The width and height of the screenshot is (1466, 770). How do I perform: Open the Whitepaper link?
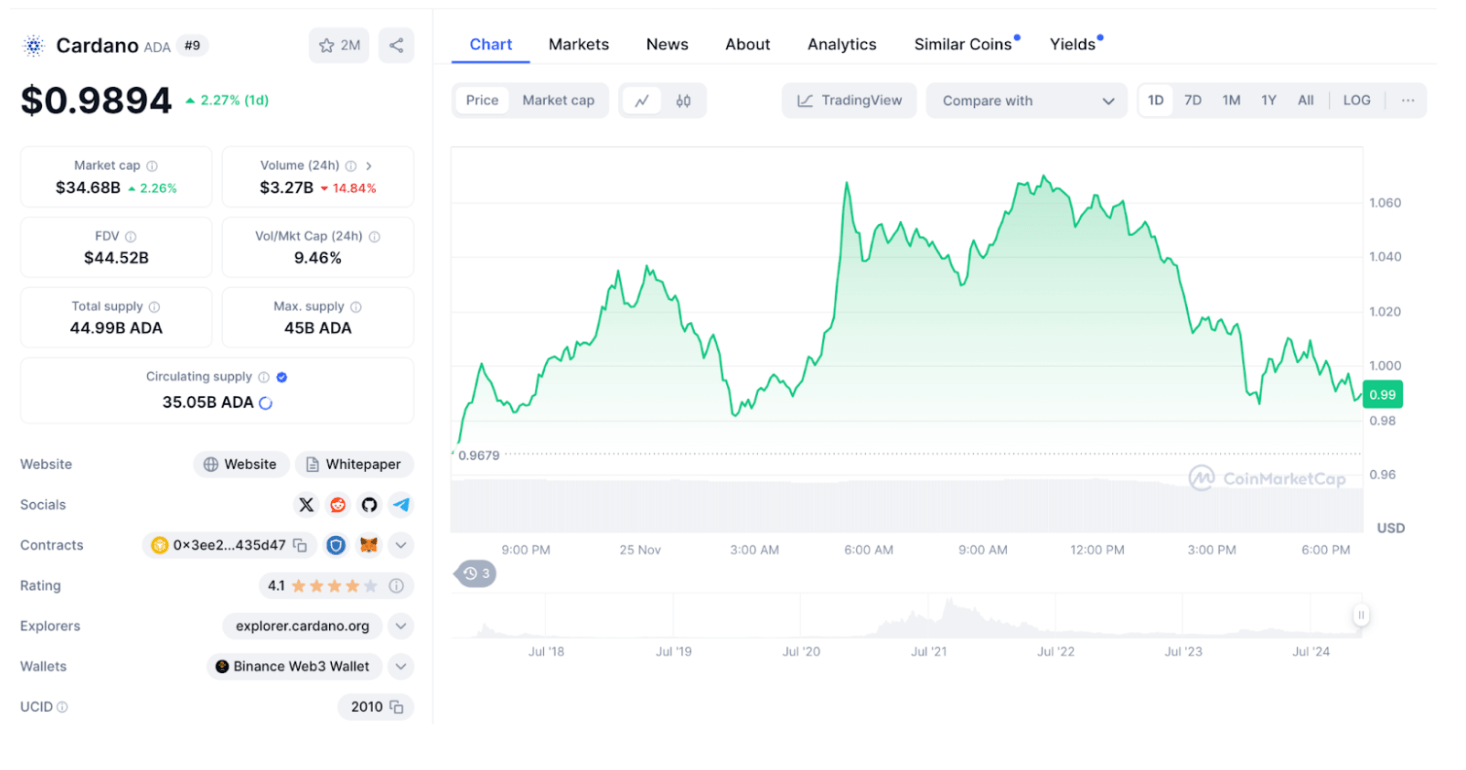tap(354, 464)
